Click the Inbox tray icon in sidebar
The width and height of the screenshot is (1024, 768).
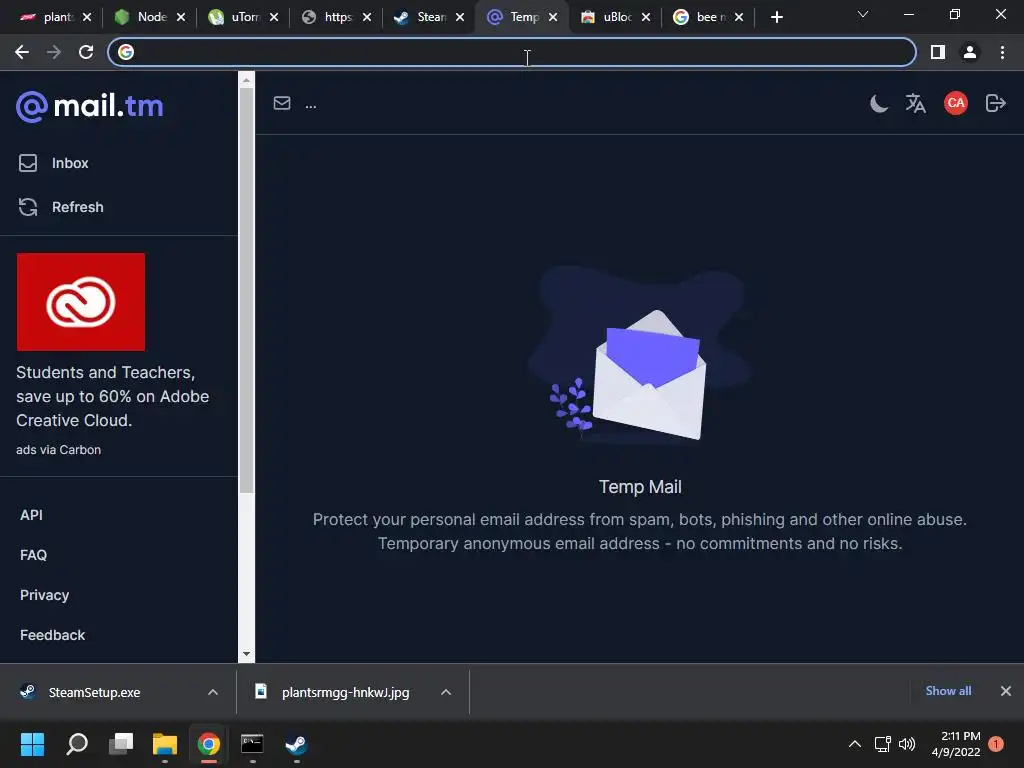click(28, 163)
